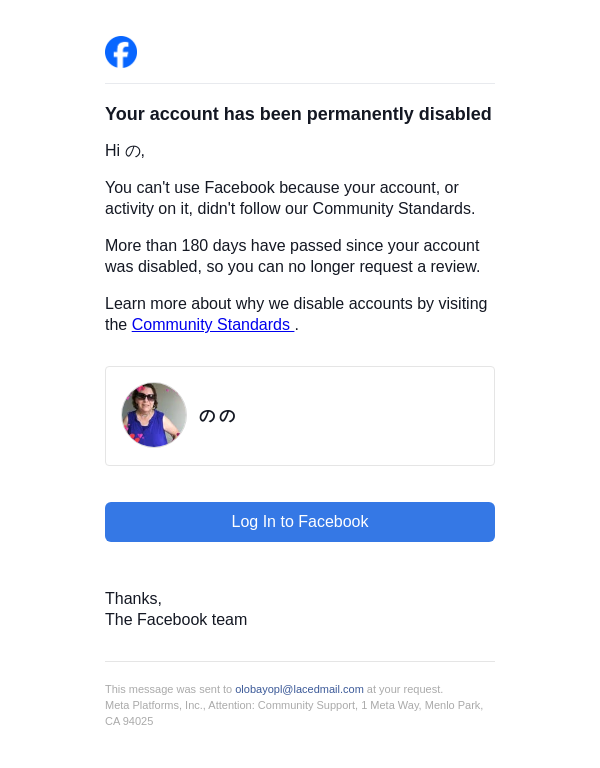Viewport: 600px width, 768px height.
Task: Click the Log In to Facebook button
Action: pyautogui.click(x=300, y=522)
